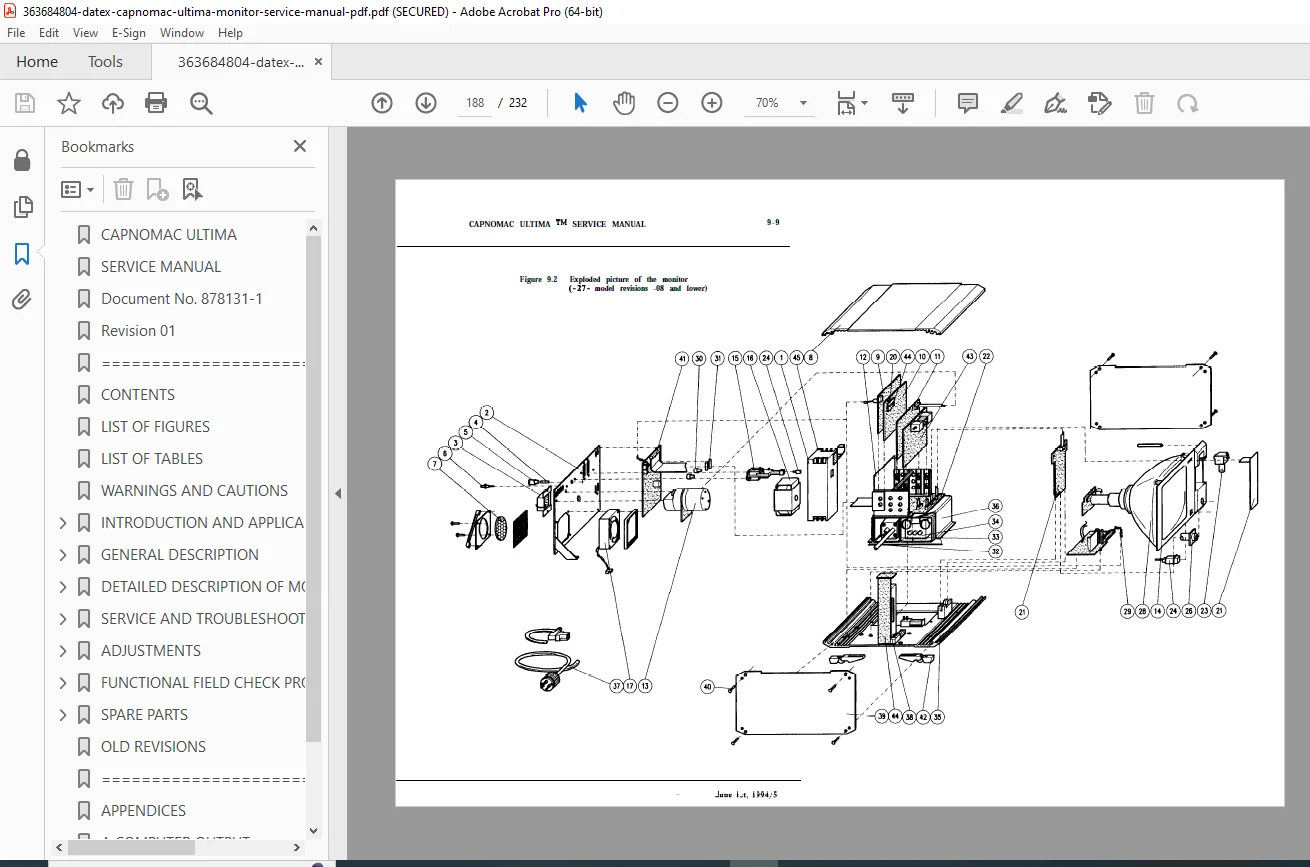The width and height of the screenshot is (1310, 867).
Task: Go to LIST OF FIGURES bookmark
Action: tap(155, 427)
